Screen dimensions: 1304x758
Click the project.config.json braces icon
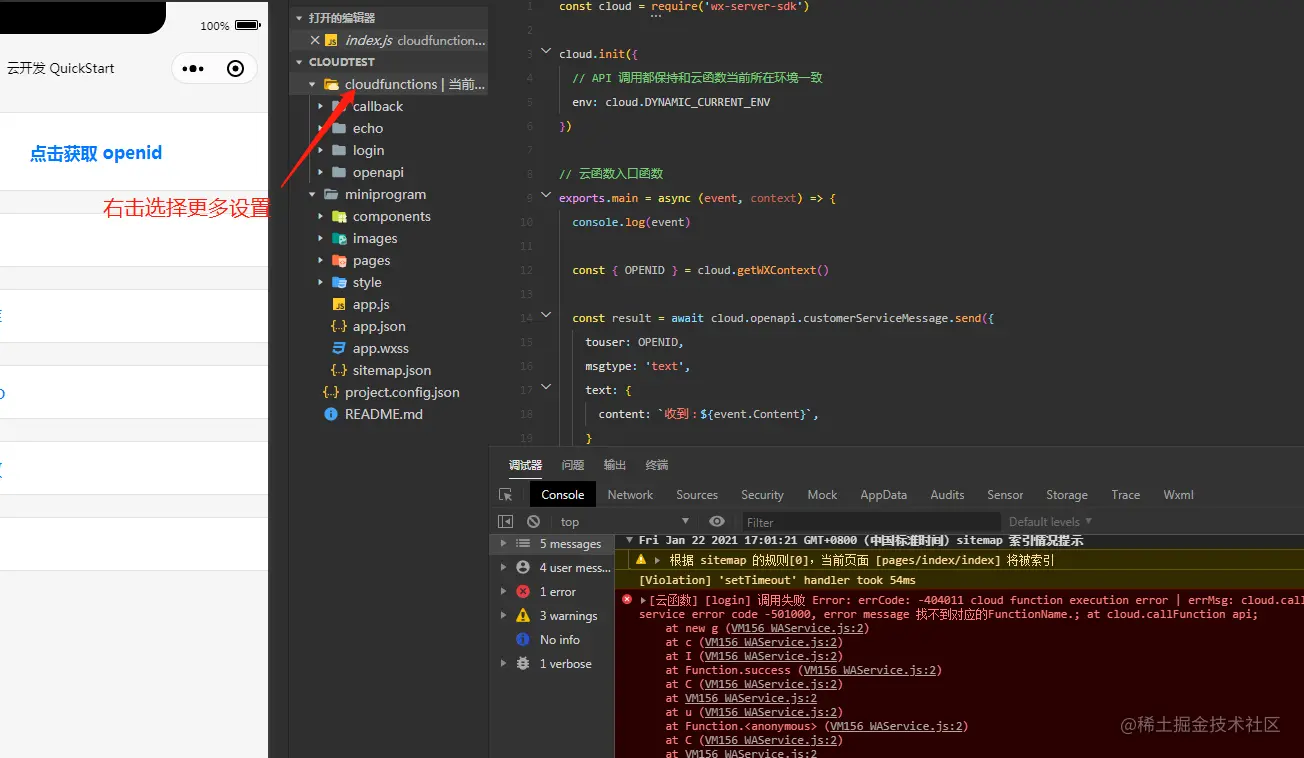pos(331,392)
